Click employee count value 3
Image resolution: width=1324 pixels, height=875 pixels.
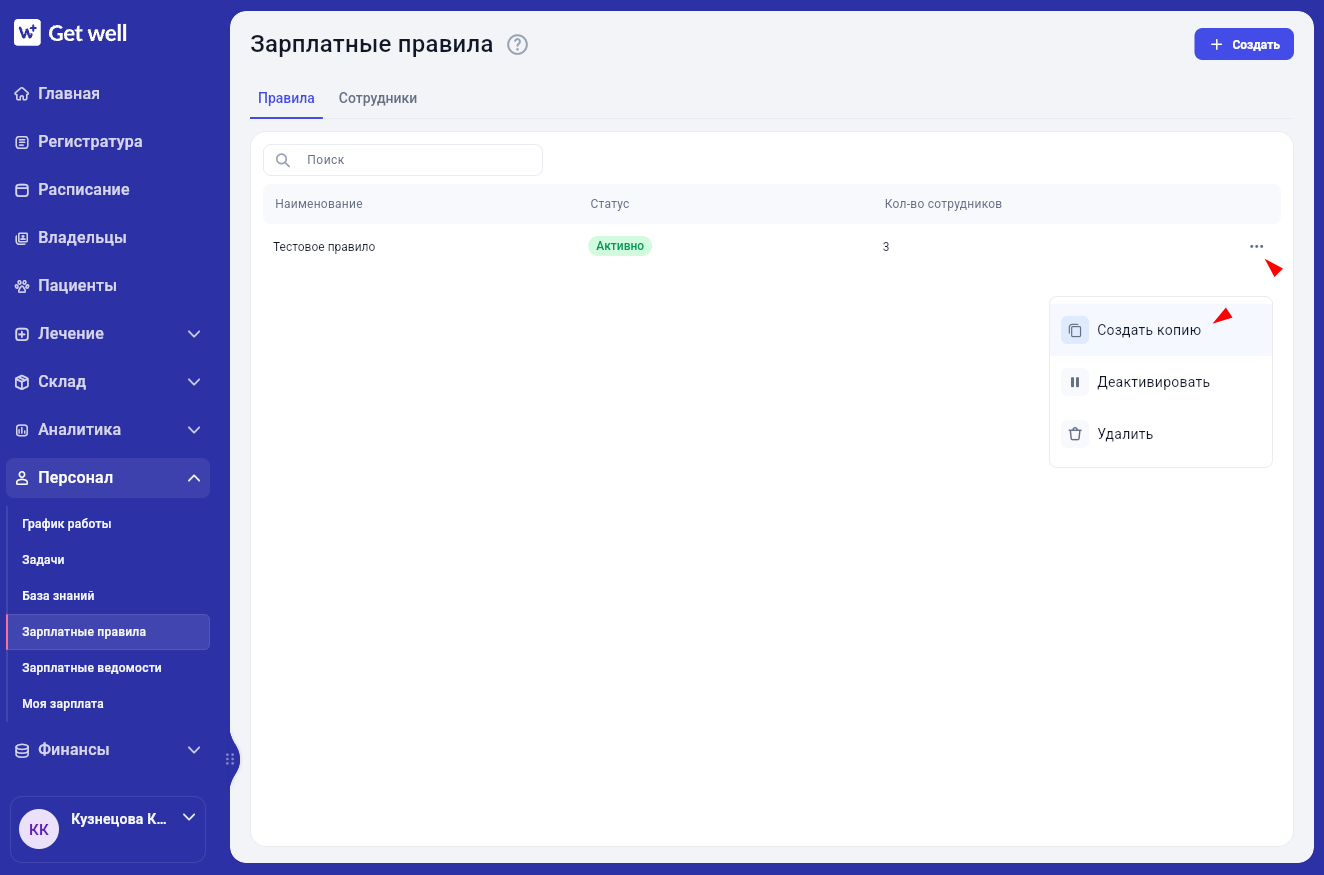[x=886, y=247]
